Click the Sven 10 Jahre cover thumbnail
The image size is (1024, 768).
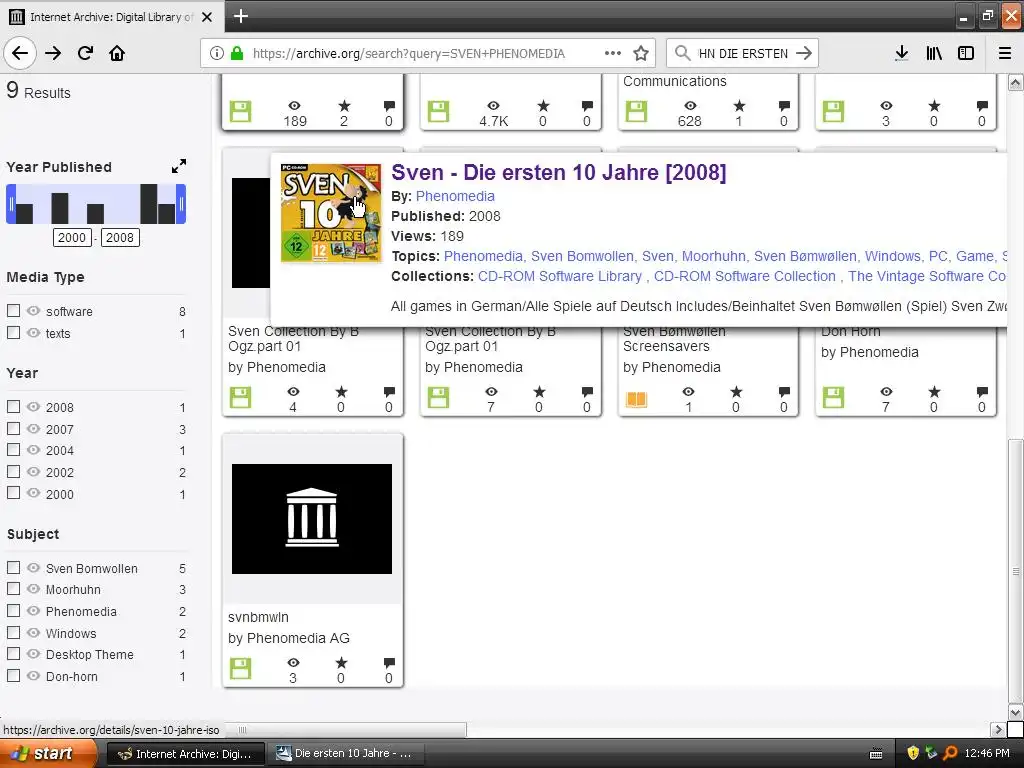coord(331,213)
